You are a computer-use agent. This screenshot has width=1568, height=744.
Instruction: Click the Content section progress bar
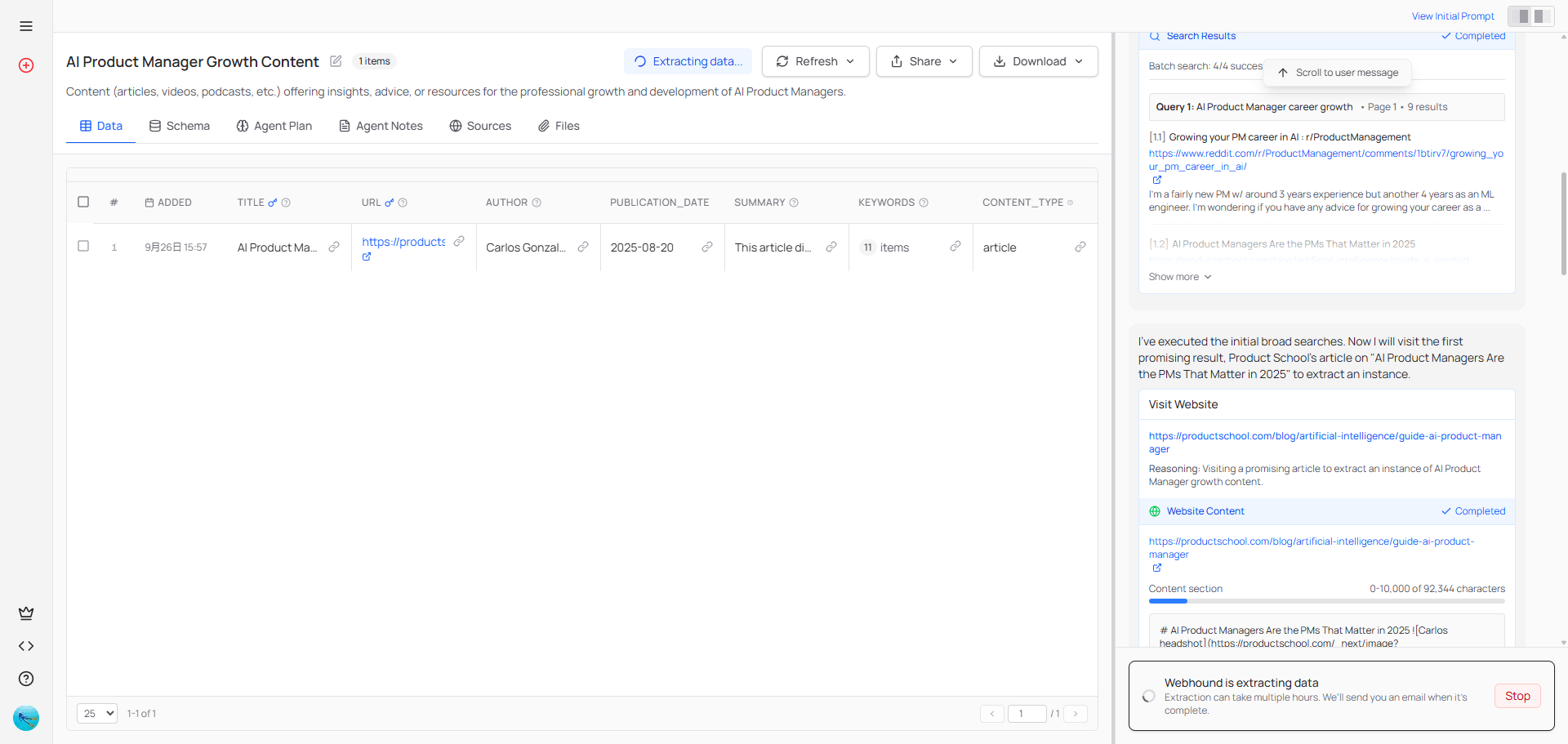(x=1326, y=601)
